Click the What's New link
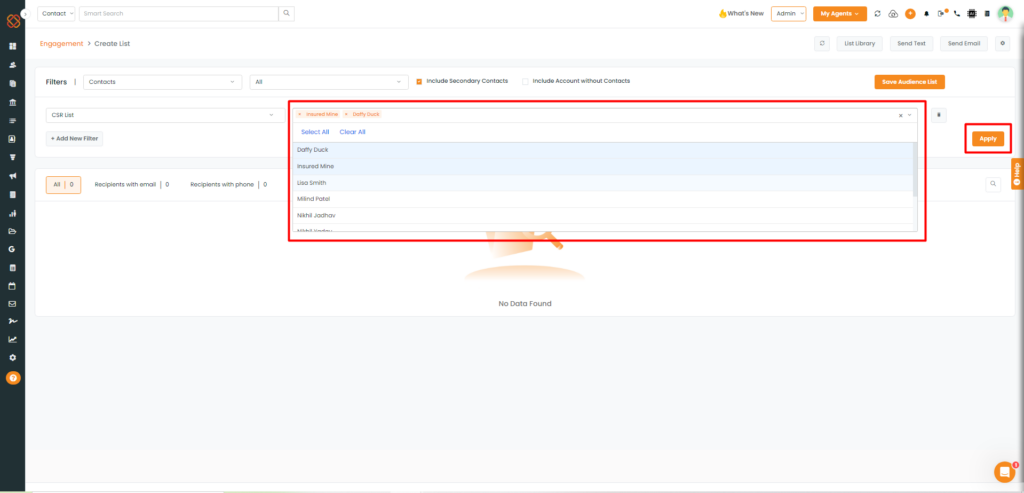Screen dimensions: 1024x493 (x=741, y=13)
